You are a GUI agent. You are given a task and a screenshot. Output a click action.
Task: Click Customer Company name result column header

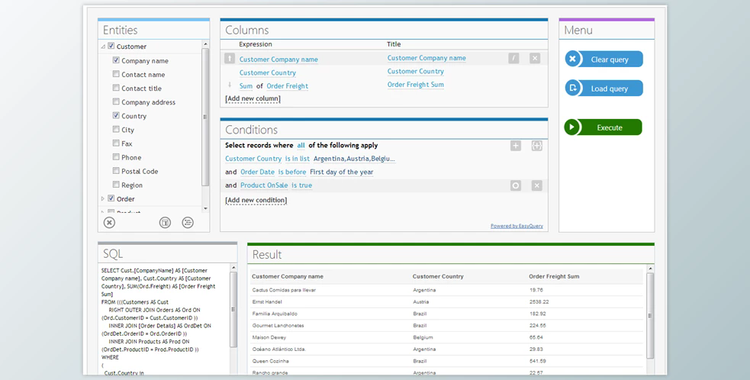coord(287,277)
